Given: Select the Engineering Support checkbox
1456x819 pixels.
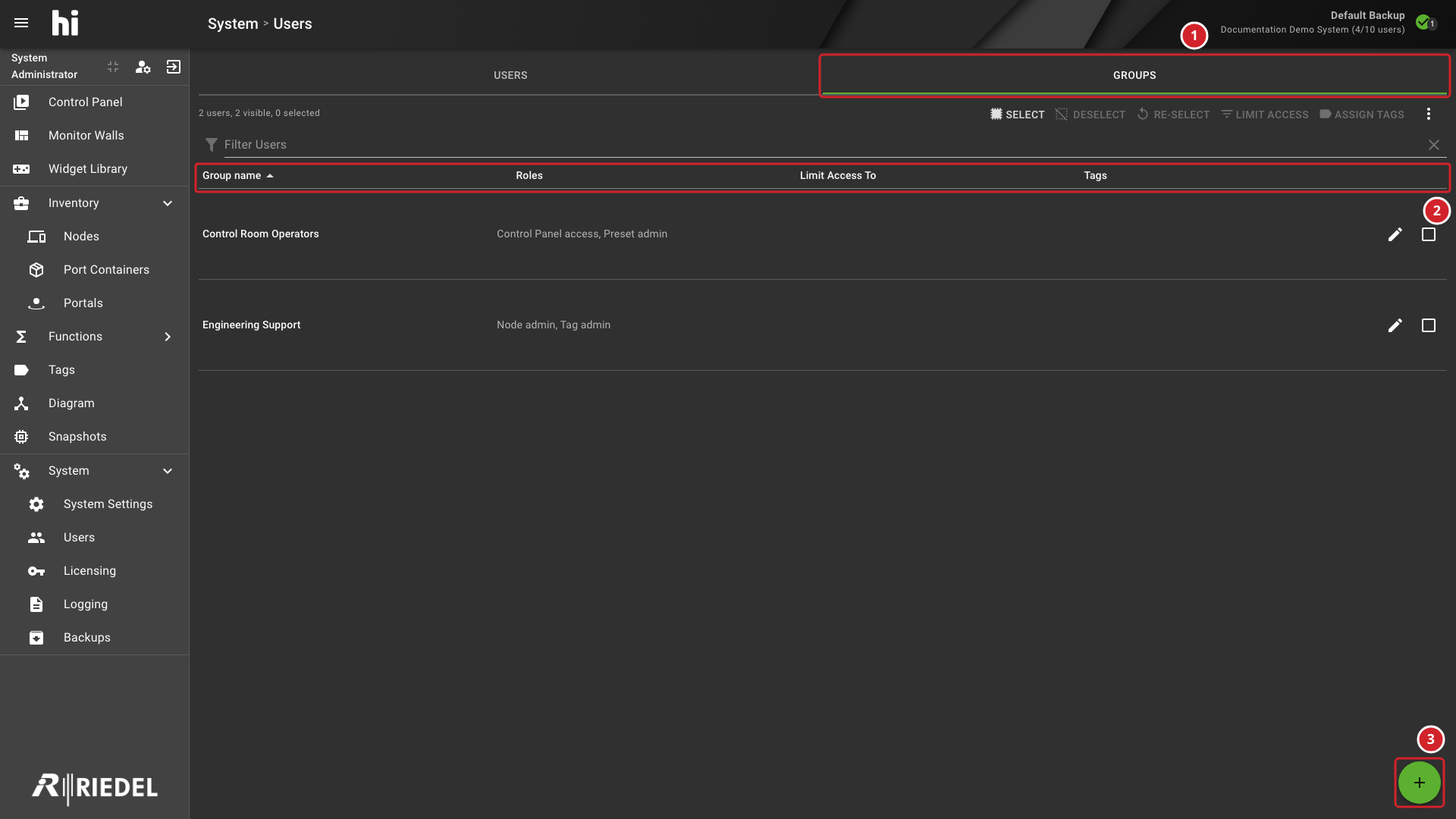Looking at the screenshot, I should click(1428, 325).
